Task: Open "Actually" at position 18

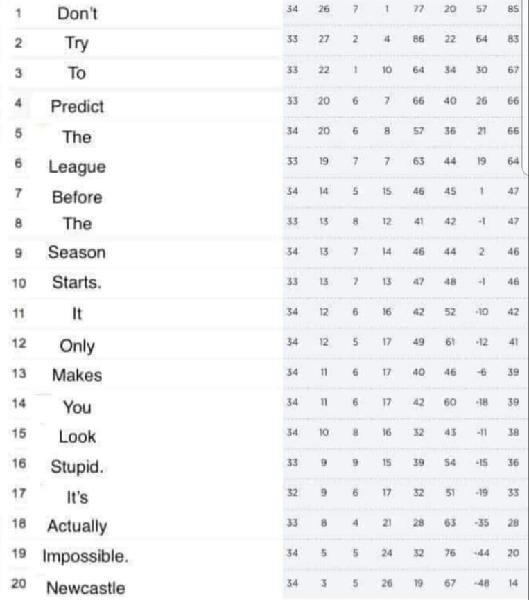Action: point(77,527)
